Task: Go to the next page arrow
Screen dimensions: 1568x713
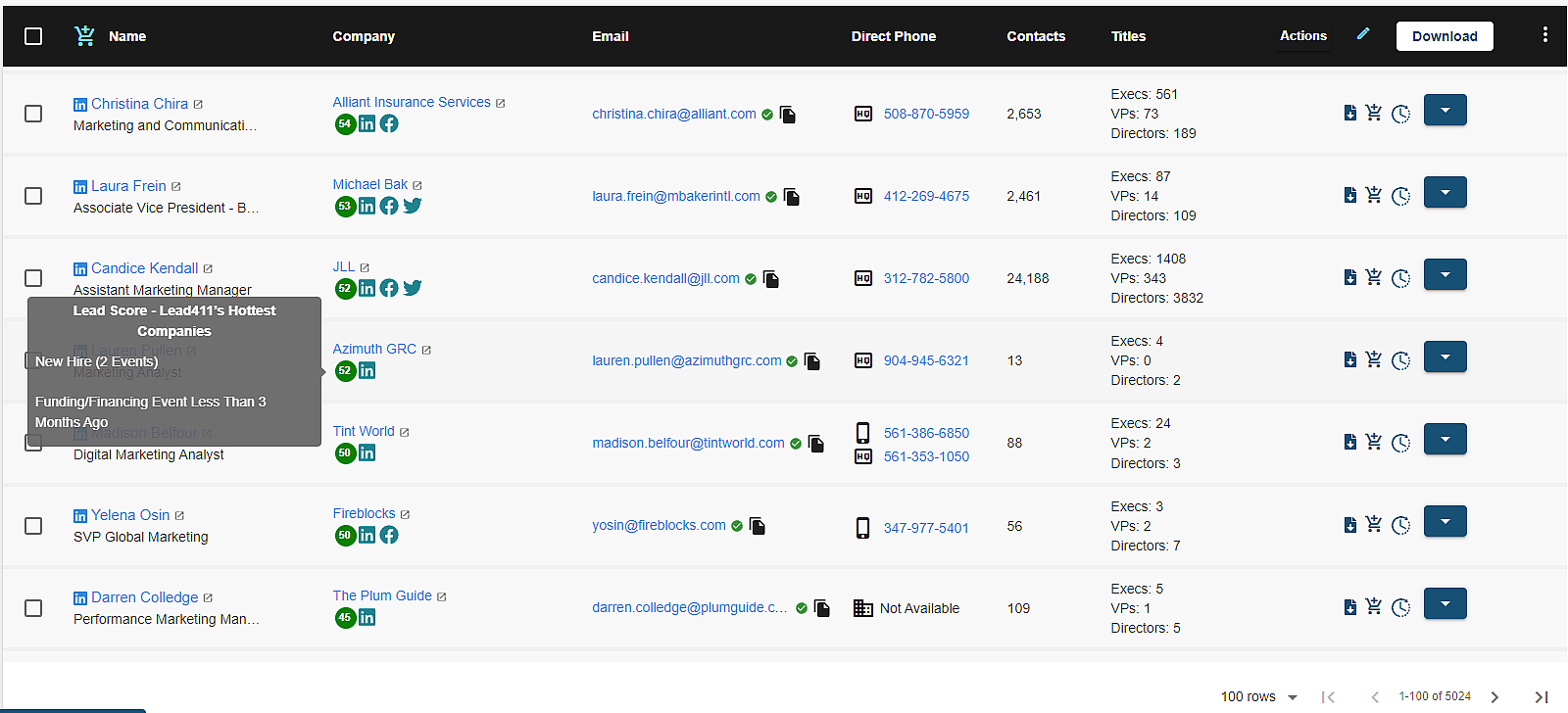Action: pyautogui.click(x=1494, y=696)
